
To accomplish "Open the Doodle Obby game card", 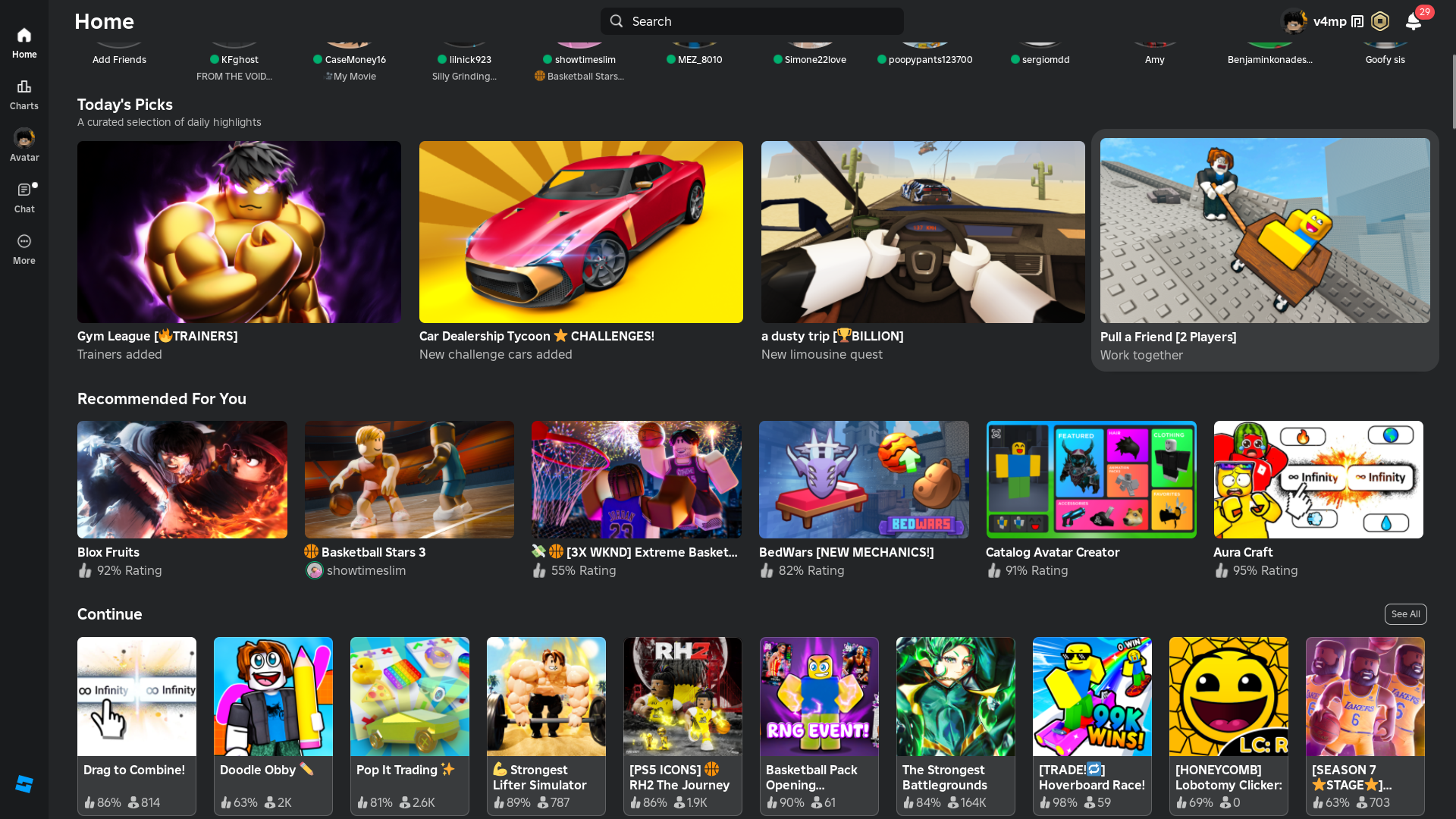I will [x=273, y=696].
